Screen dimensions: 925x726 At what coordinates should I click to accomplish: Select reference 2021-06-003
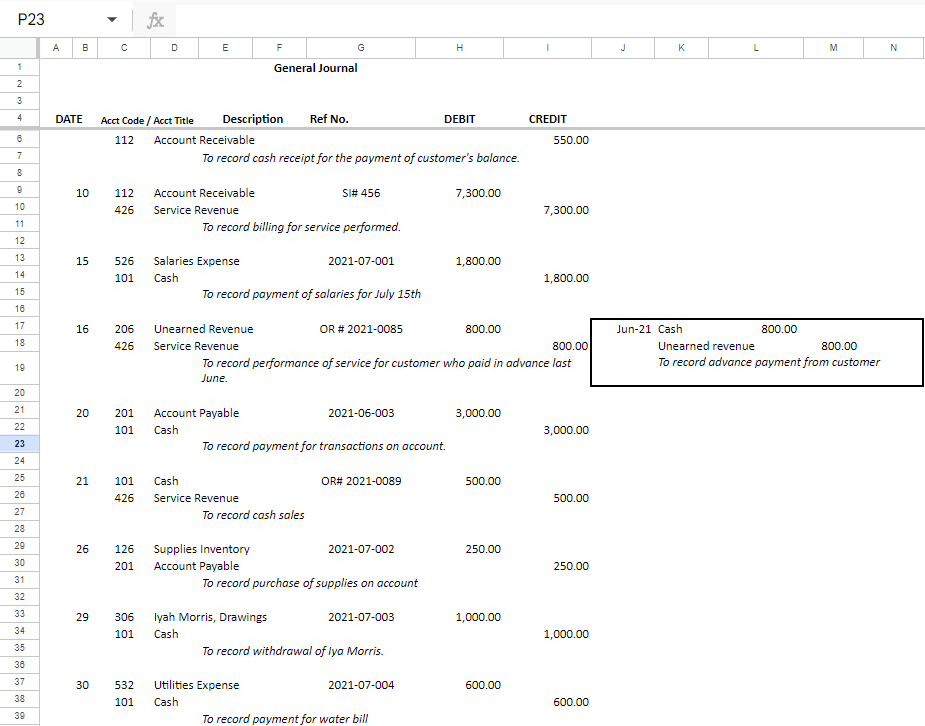pos(361,413)
